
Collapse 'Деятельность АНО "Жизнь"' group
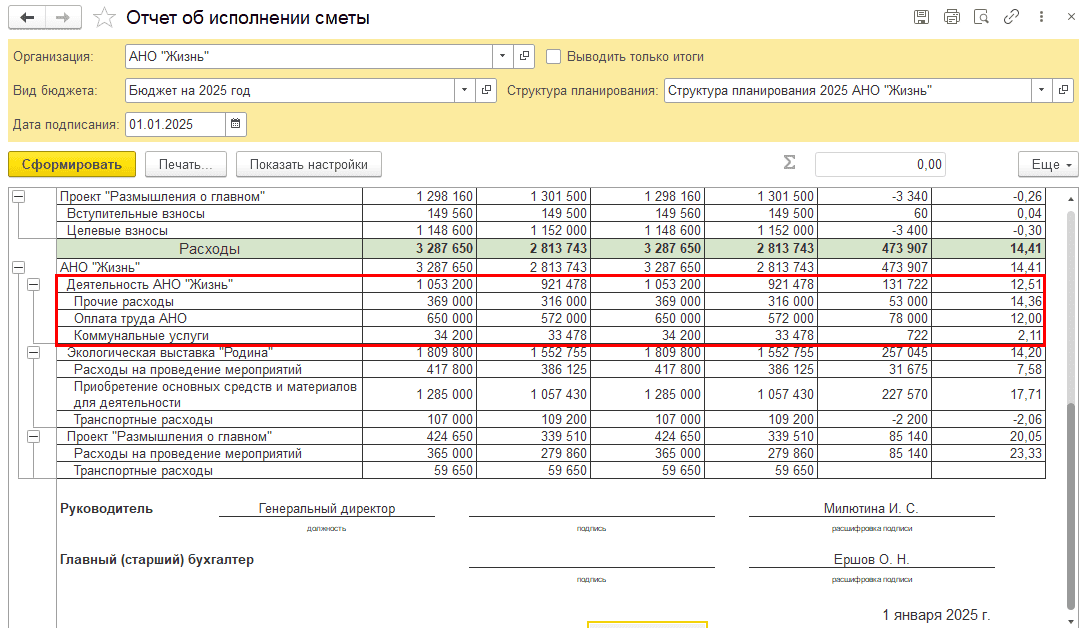(33, 285)
